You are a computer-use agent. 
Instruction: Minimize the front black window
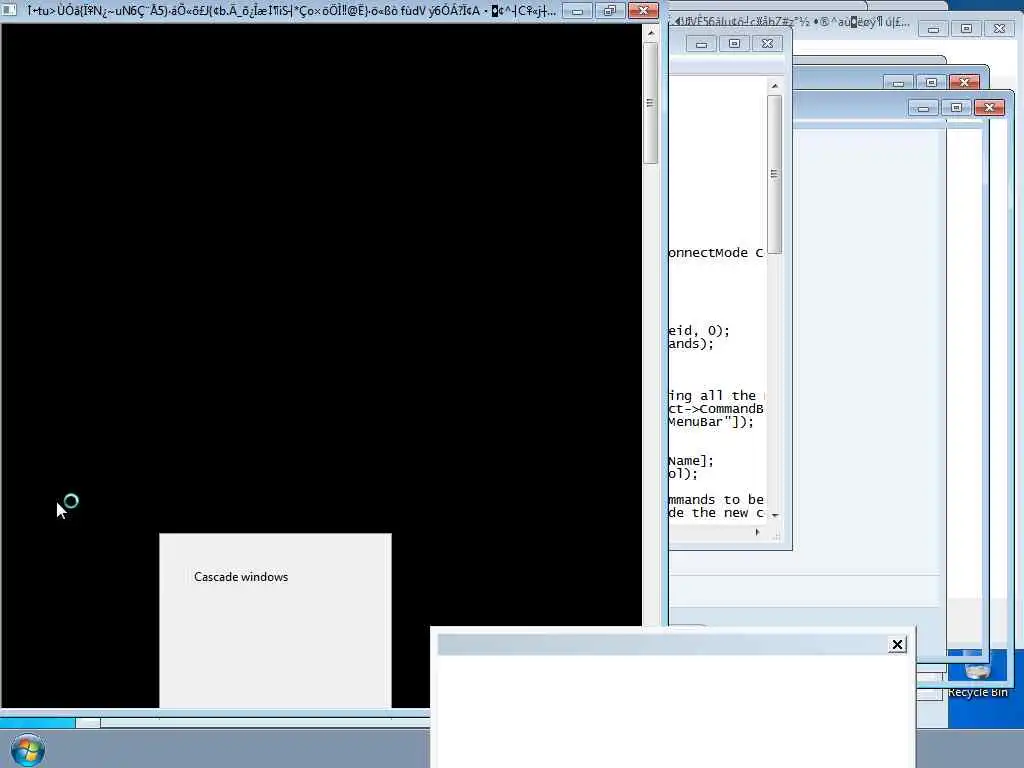coord(577,11)
